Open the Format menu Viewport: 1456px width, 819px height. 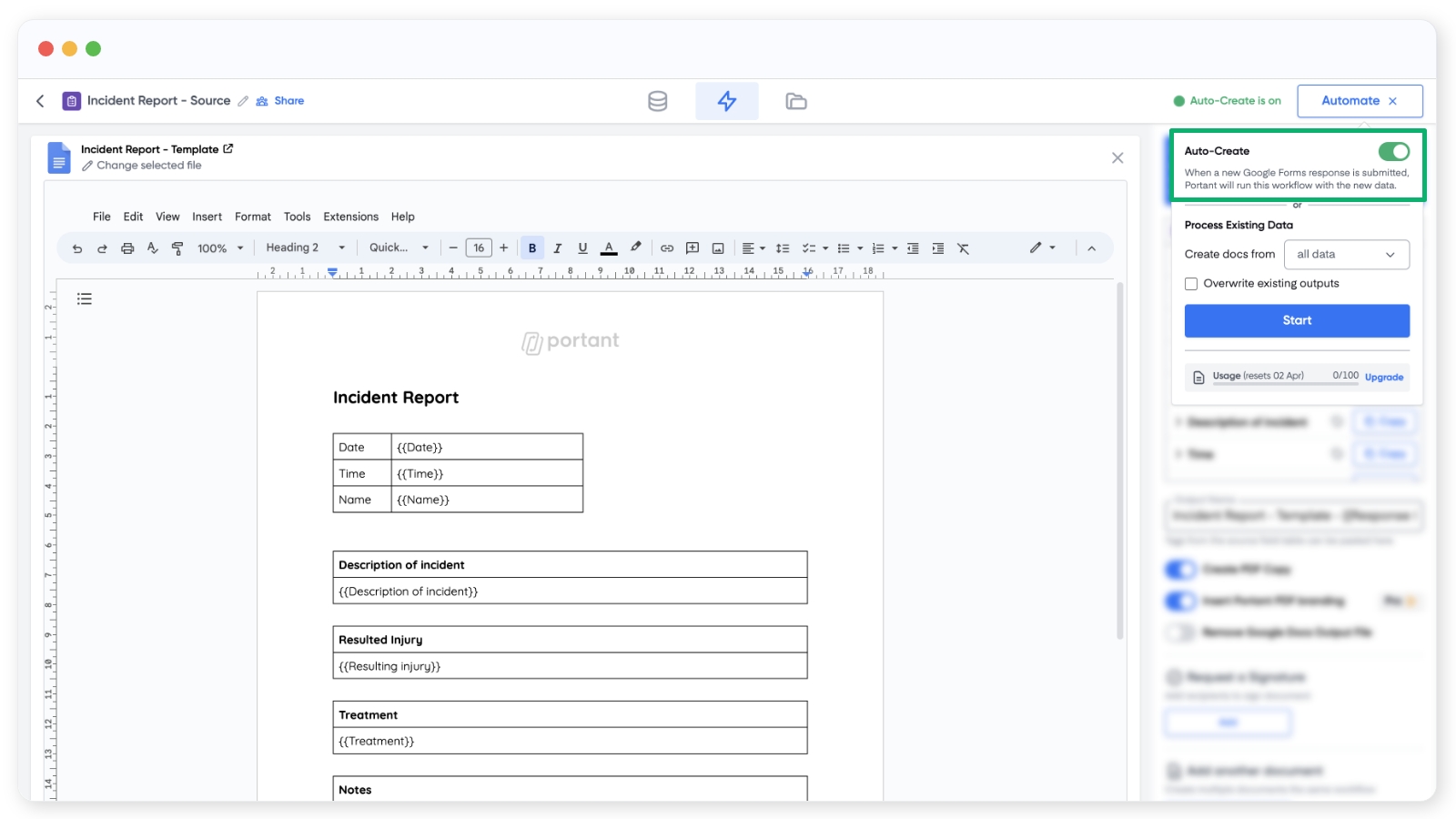(x=252, y=217)
